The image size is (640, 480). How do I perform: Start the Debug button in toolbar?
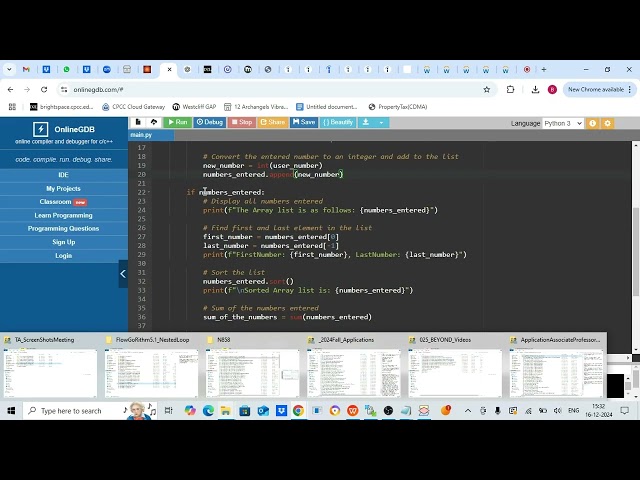coord(209,122)
